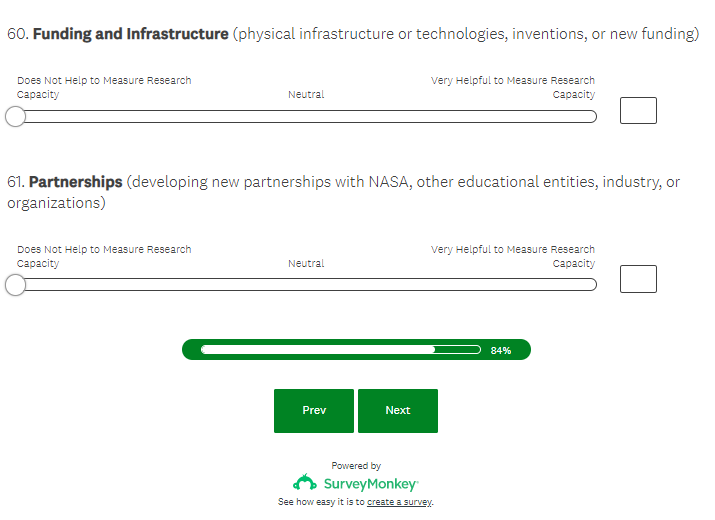Click the survey progress bar
Image resolution: width=715 pixels, height=520 pixels.
pos(340,350)
